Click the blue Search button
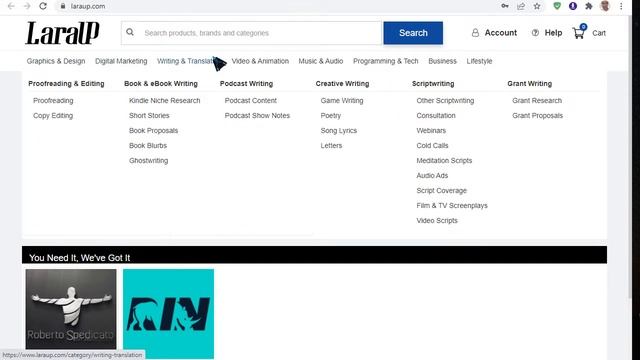The width and height of the screenshot is (640, 360). (413, 33)
